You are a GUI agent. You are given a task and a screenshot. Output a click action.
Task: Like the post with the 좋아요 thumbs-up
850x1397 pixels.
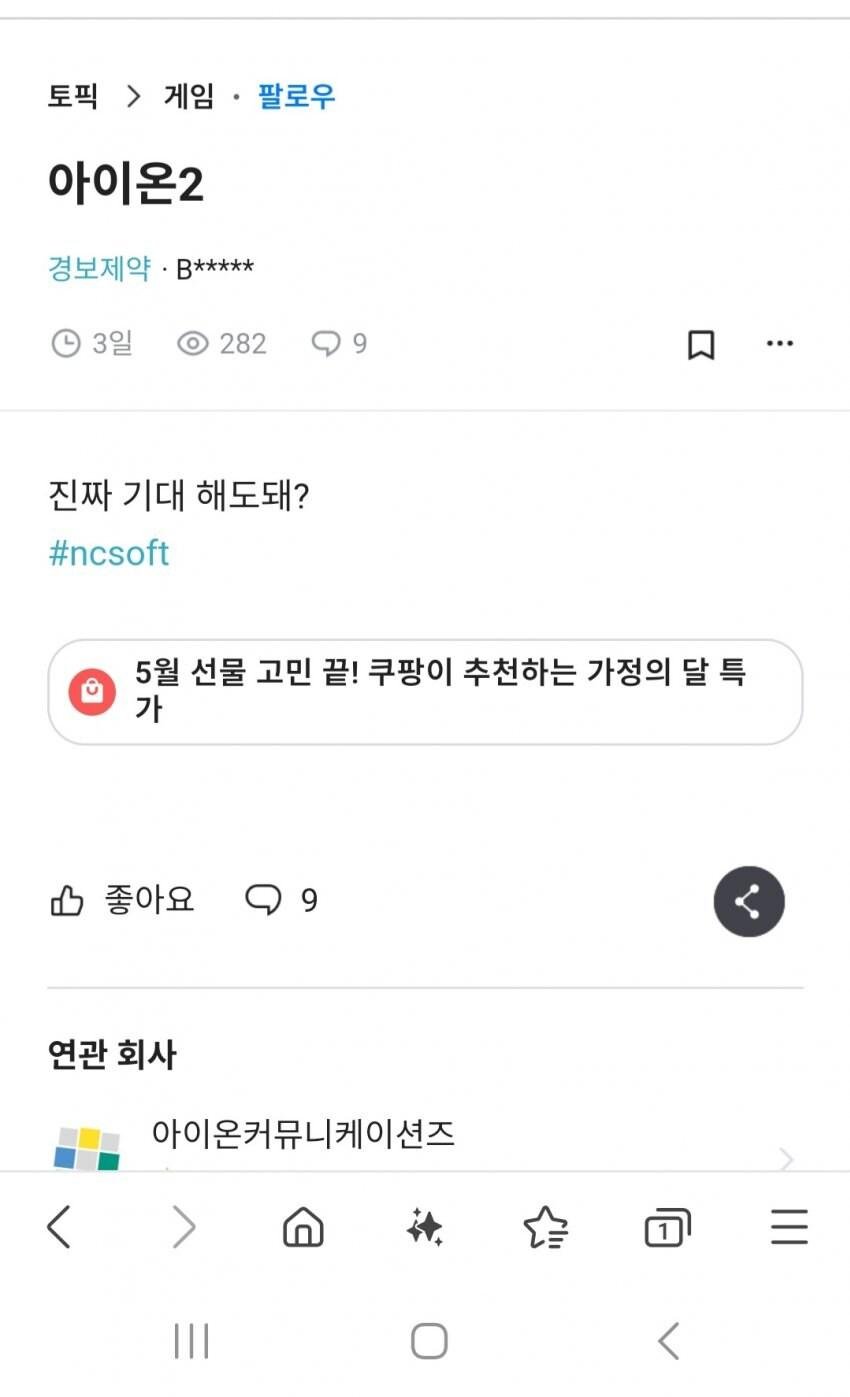point(122,901)
